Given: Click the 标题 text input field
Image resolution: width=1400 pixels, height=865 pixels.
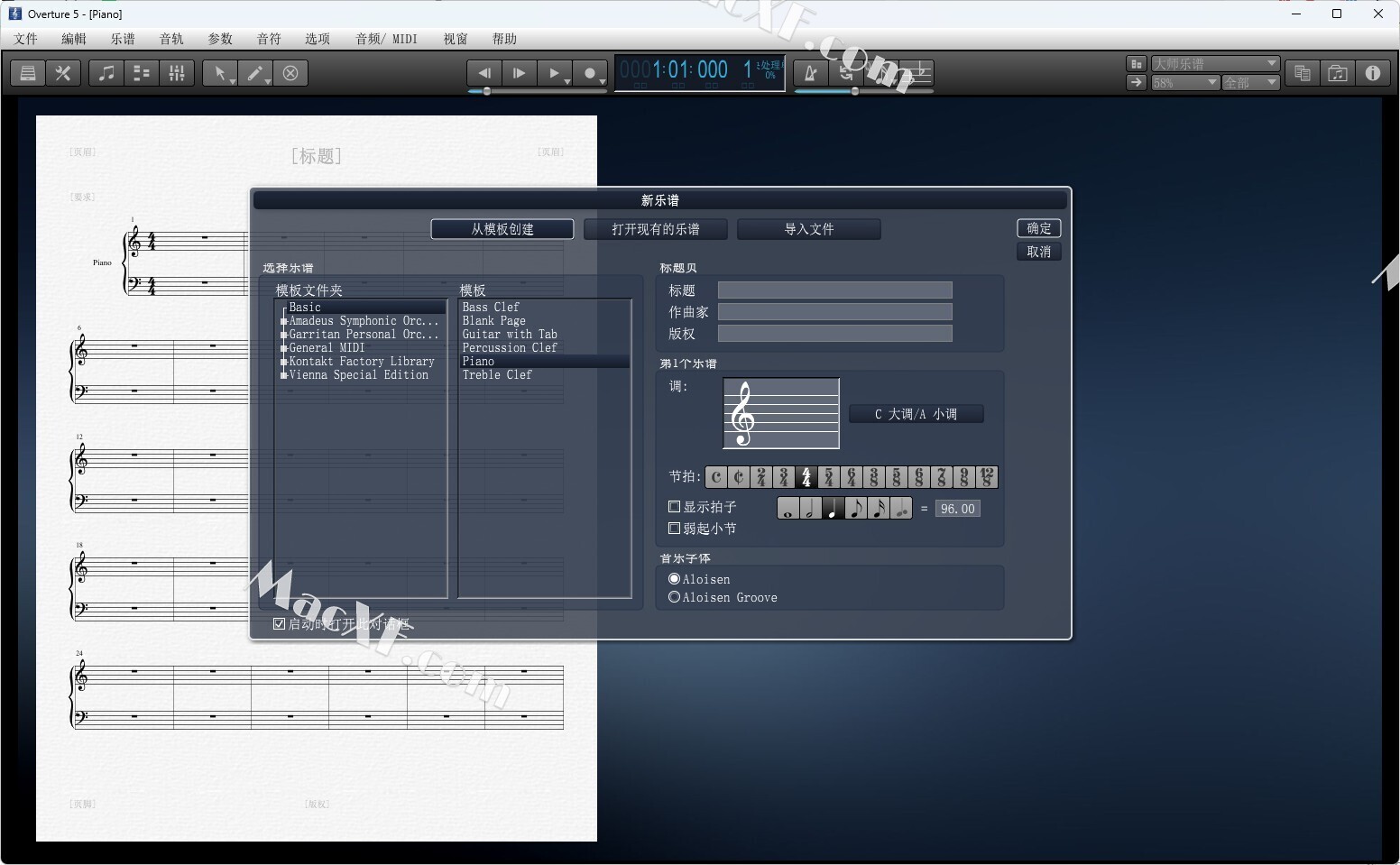Looking at the screenshot, I should click(x=834, y=290).
